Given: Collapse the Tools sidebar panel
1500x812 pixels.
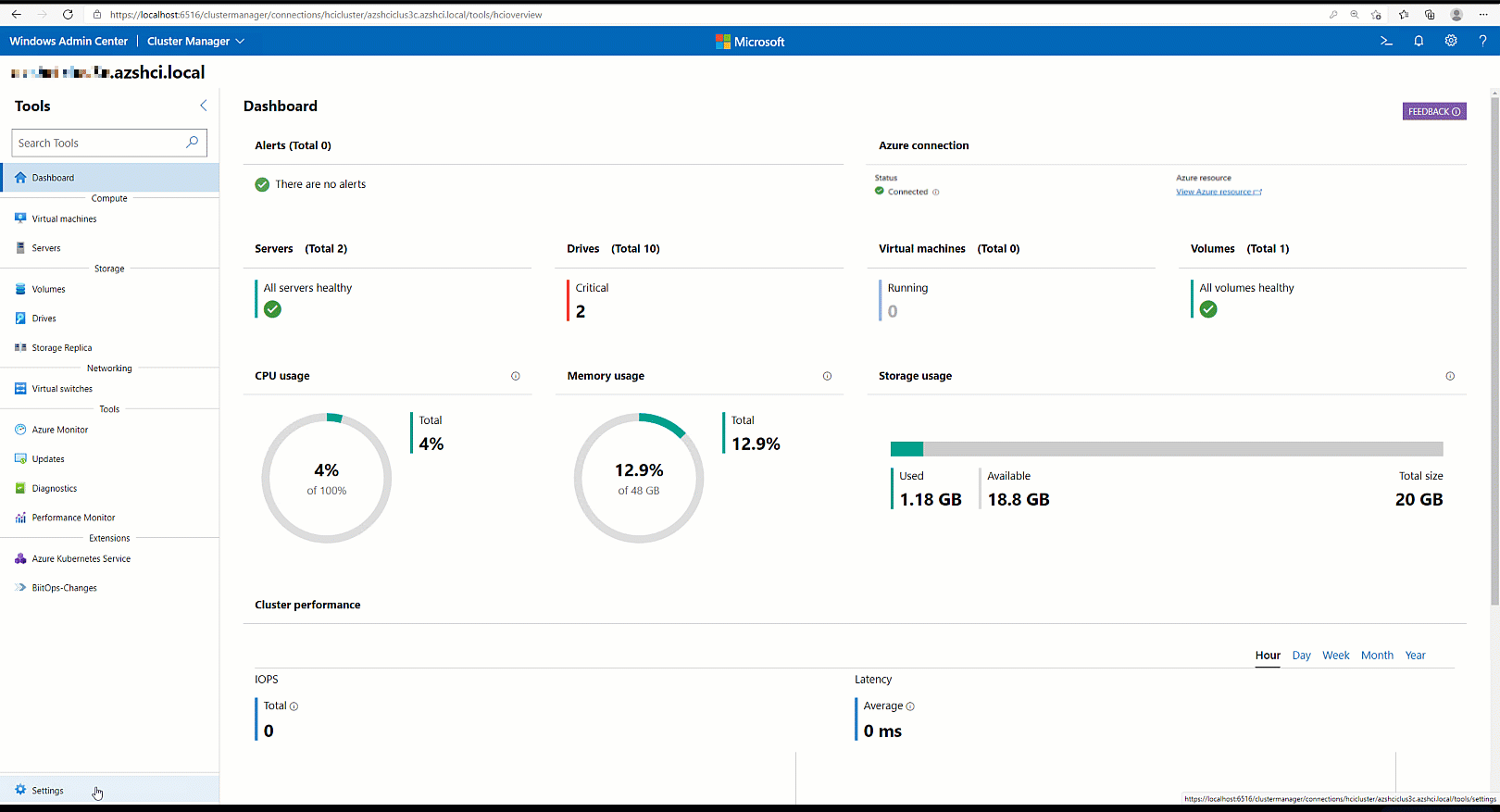Looking at the screenshot, I should click(204, 106).
